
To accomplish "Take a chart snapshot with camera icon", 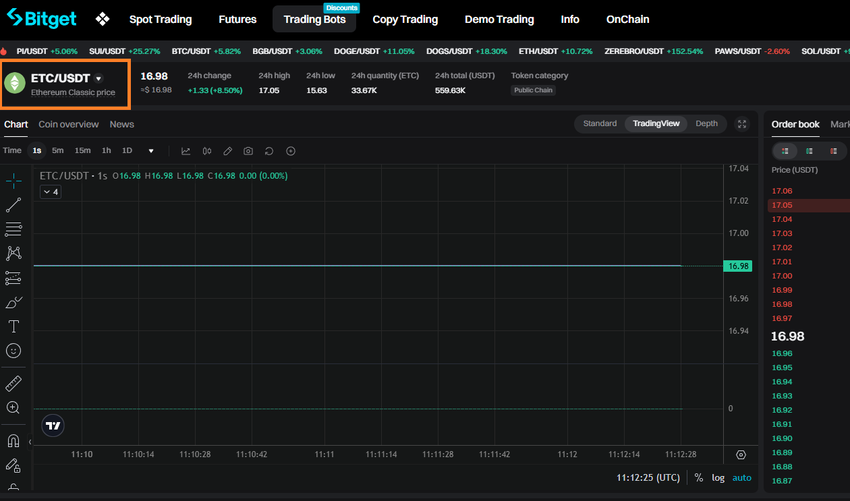I will [x=248, y=151].
